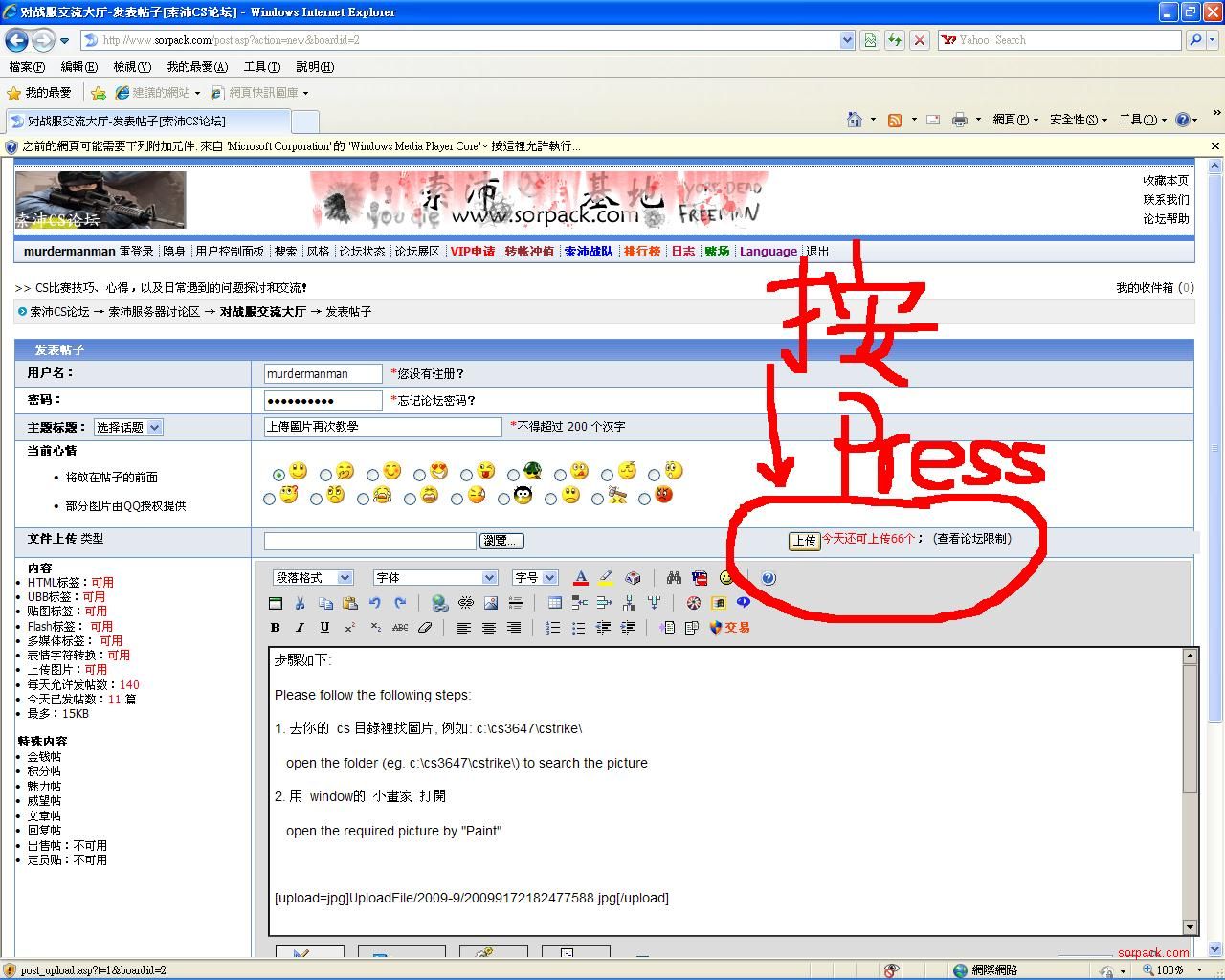1225x980 pixels.
Task: Click the red font color A swatch
Action: click(580, 578)
